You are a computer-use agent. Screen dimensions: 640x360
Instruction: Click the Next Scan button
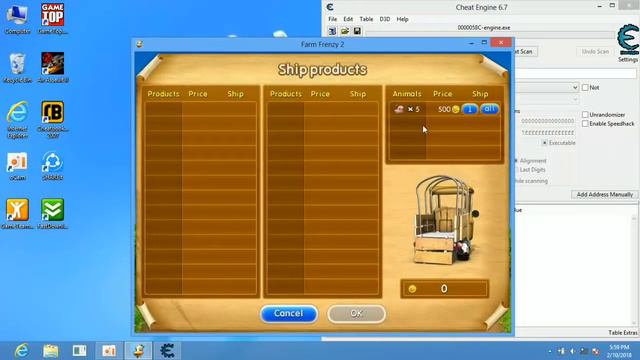[x=526, y=51]
